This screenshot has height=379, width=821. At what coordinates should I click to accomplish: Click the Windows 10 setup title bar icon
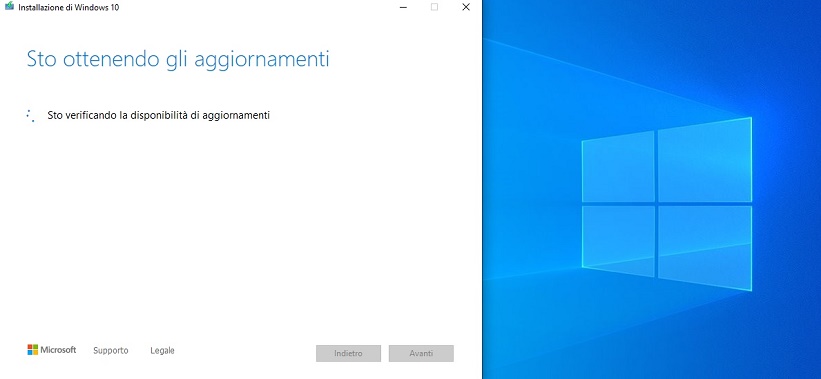(x=9, y=7)
